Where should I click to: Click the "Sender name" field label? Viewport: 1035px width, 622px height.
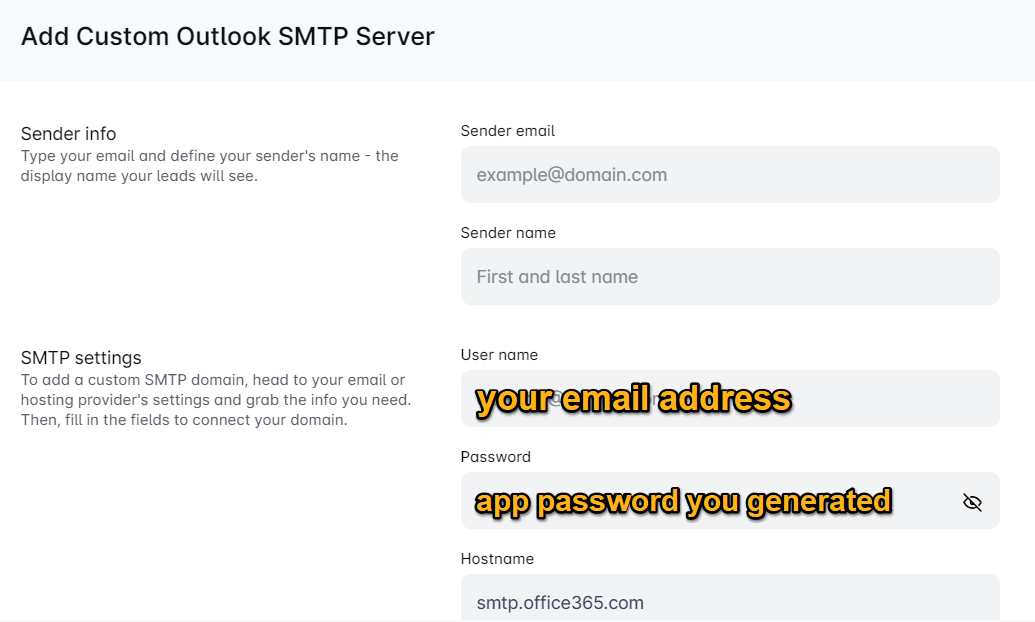(508, 233)
